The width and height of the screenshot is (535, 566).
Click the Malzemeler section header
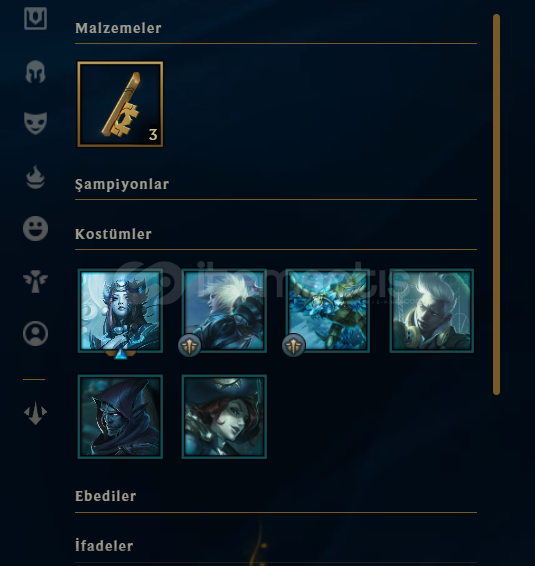118,28
